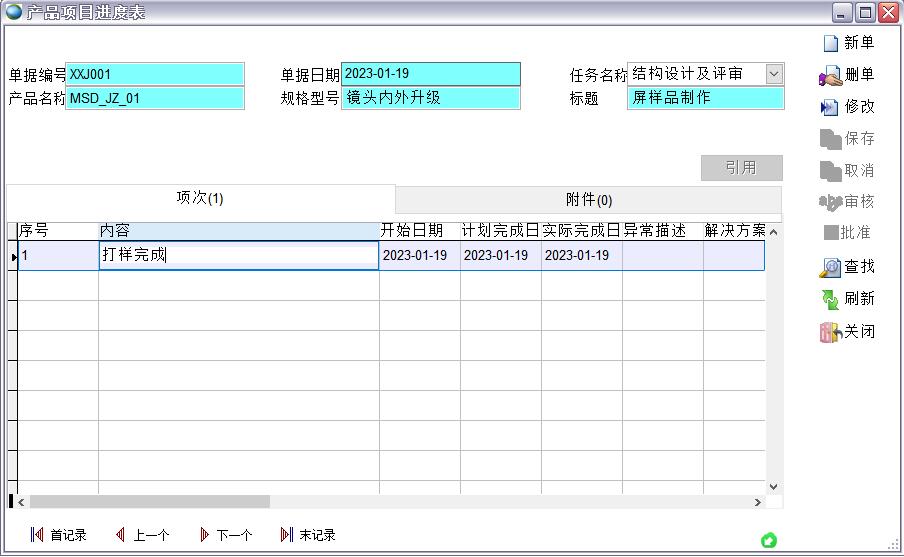
Task: Click the 内容 cell containing 打样完成
Action: [x=238, y=255]
